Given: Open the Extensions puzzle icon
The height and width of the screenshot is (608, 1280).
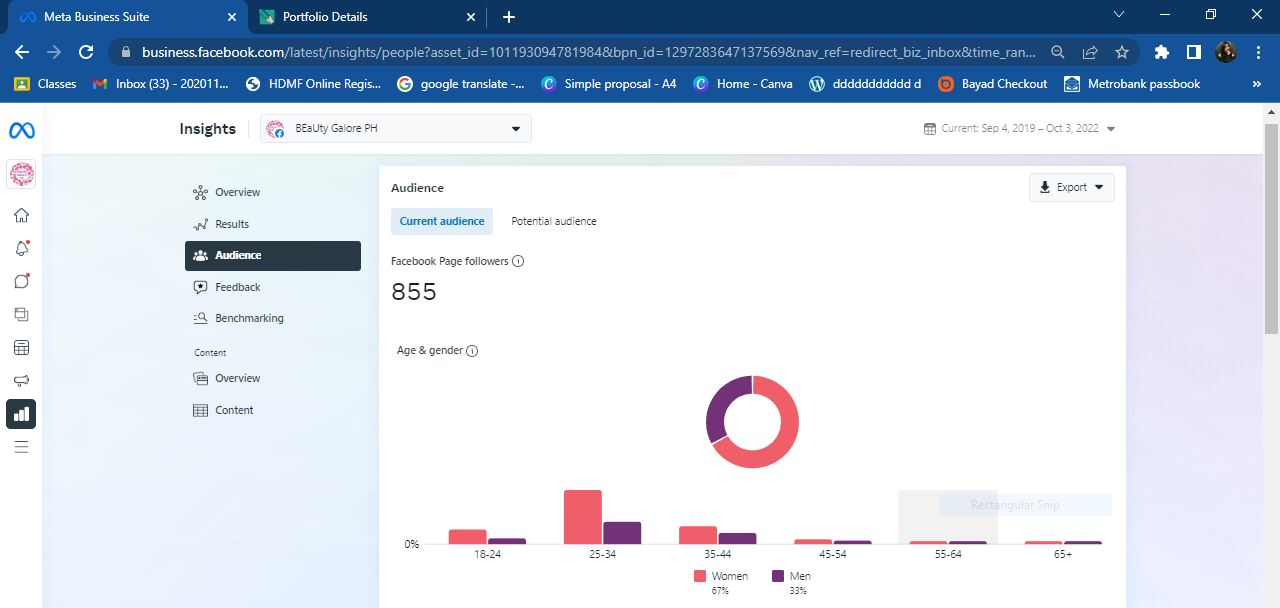Looking at the screenshot, I should [x=1161, y=52].
